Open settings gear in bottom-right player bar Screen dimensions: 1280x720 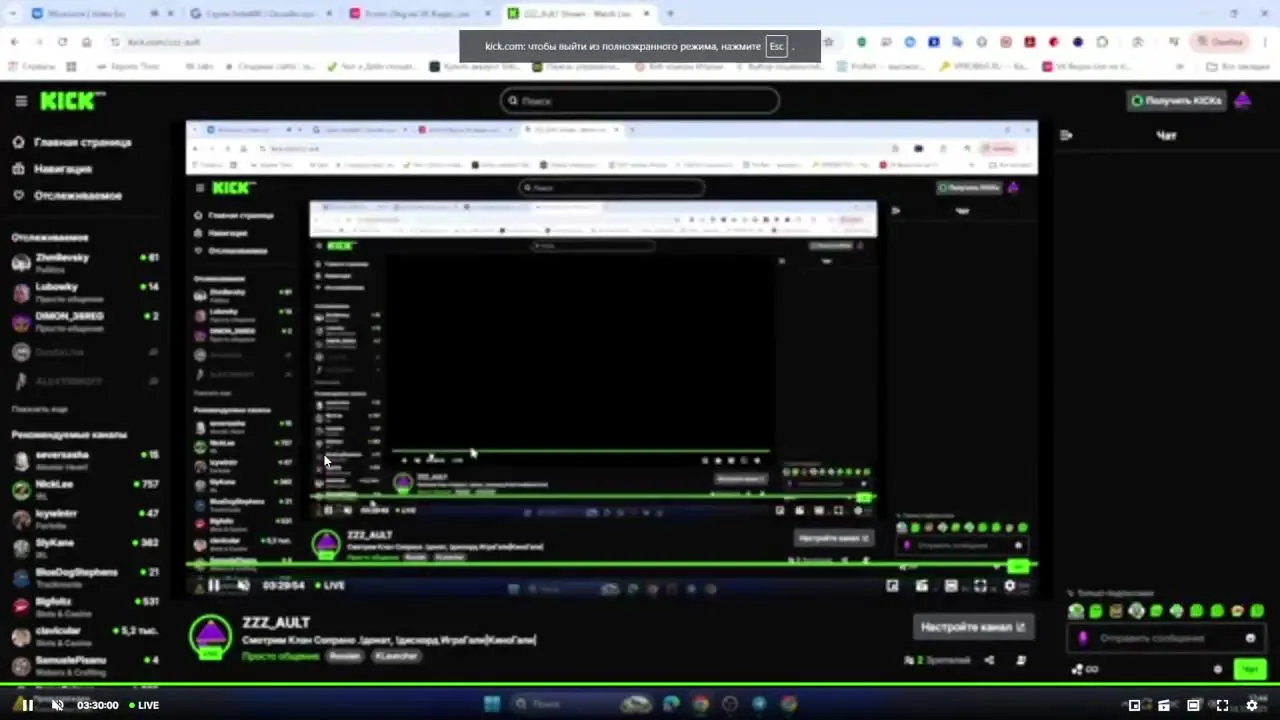[1251, 705]
